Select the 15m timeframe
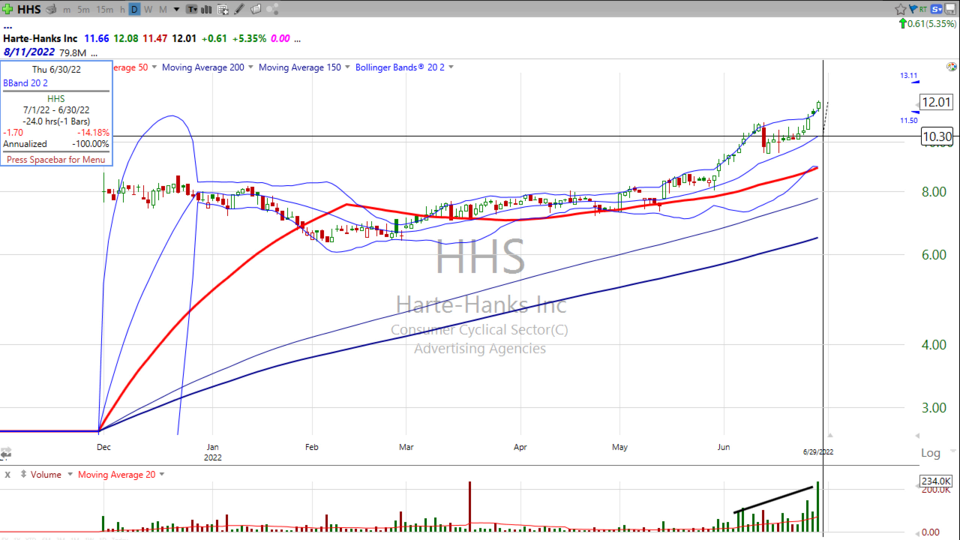The height and width of the screenshot is (540, 960). point(105,10)
